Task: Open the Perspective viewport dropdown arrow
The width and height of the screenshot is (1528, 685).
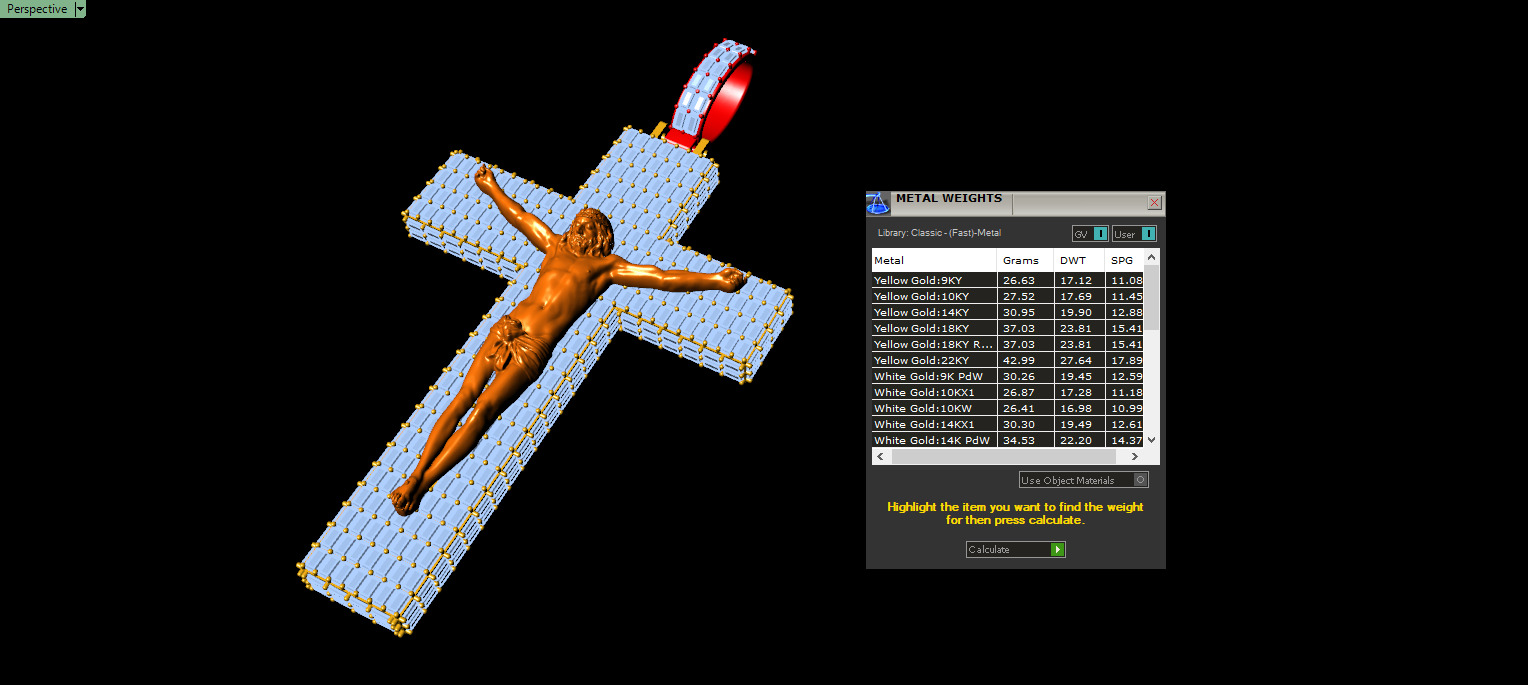Action: coord(80,9)
